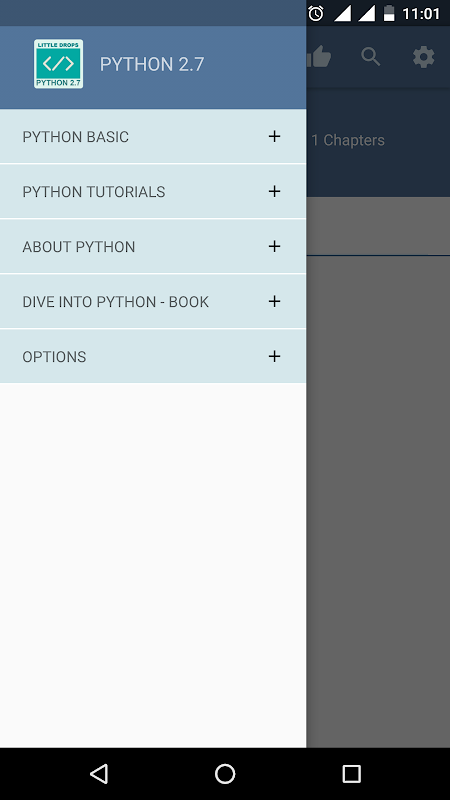The height and width of the screenshot is (800, 450).
Task: Open settings via the gear icon
Action: tap(423, 57)
